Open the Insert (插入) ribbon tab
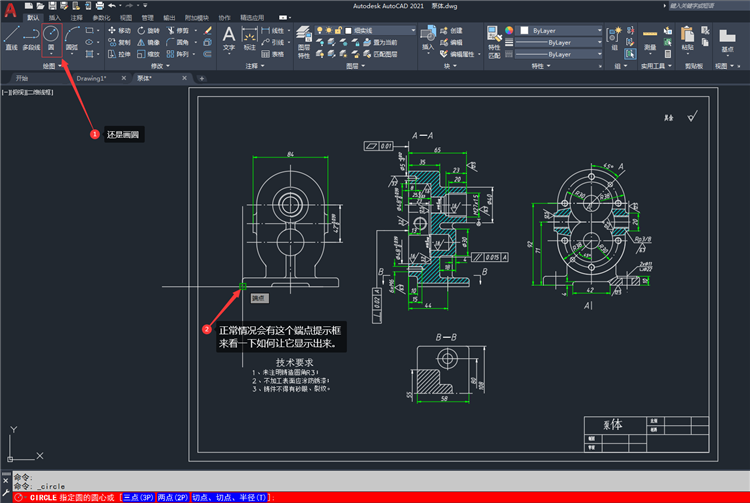This screenshot has height=503, width=750. pyautogui.click(x=55, y=18)
